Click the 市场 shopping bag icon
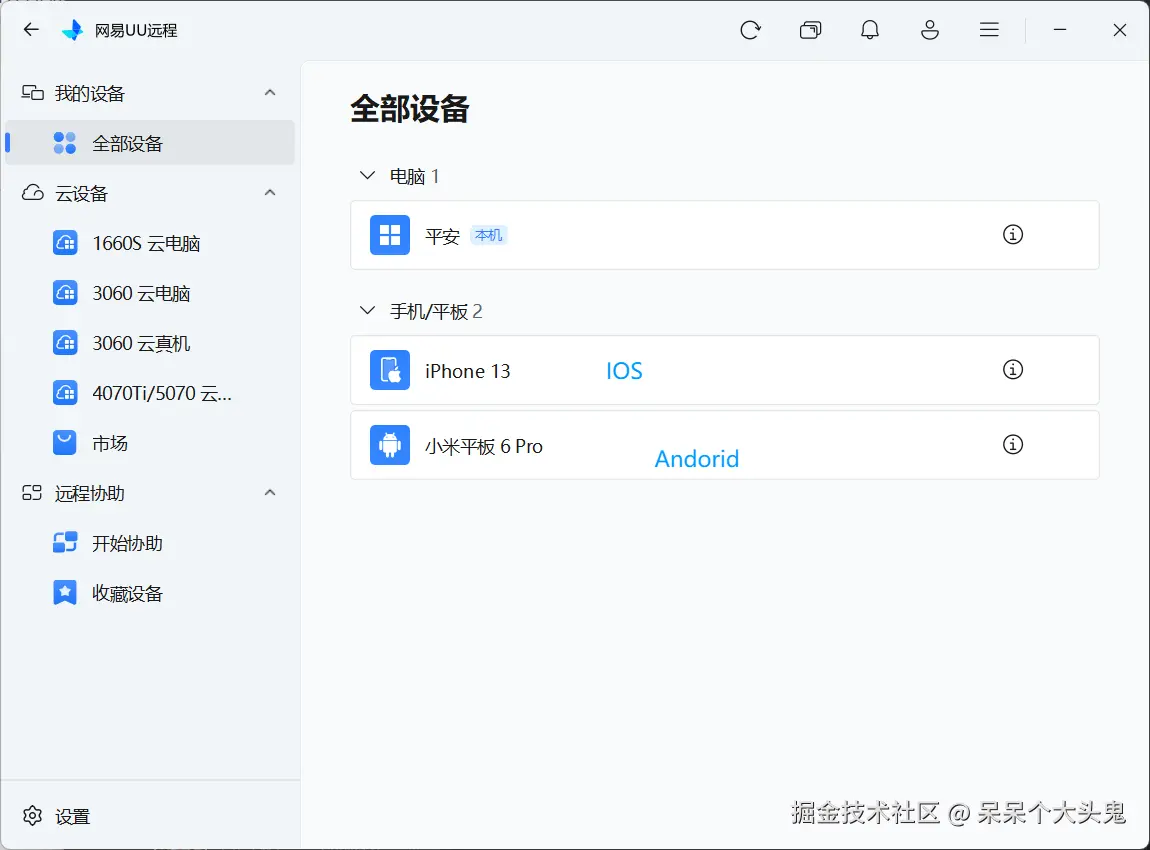This screenshot has width=1150, height=850. coord(65,442)
